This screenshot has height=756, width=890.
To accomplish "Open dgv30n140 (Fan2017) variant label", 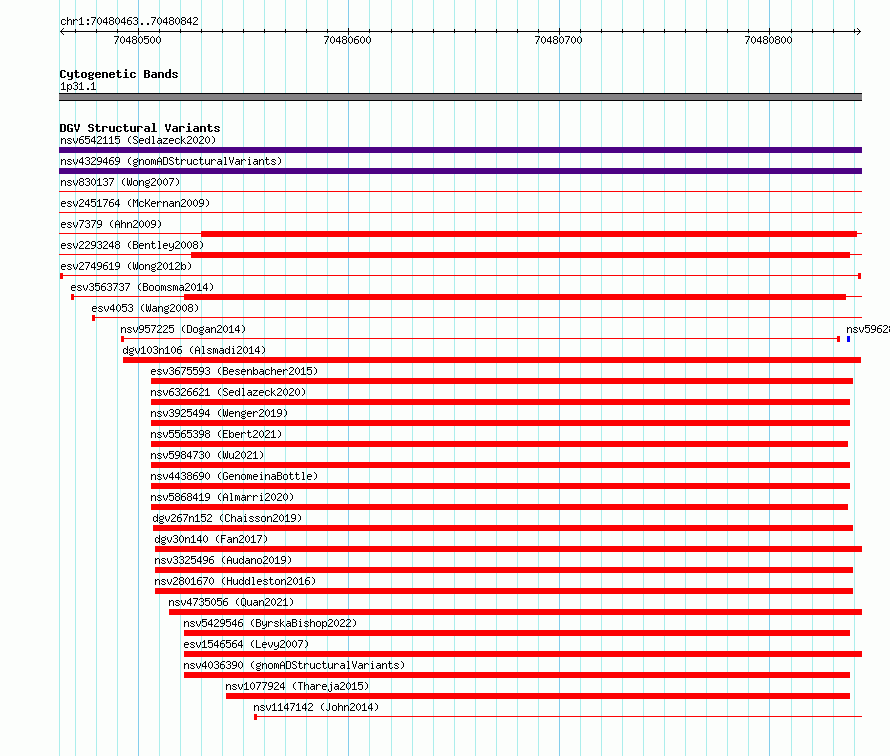I will point(211,539).
